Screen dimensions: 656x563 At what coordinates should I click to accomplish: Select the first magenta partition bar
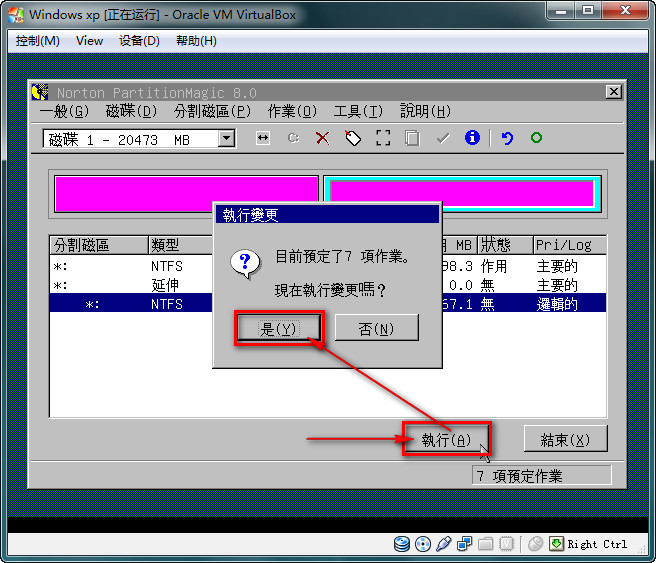[x=186, y=194]
